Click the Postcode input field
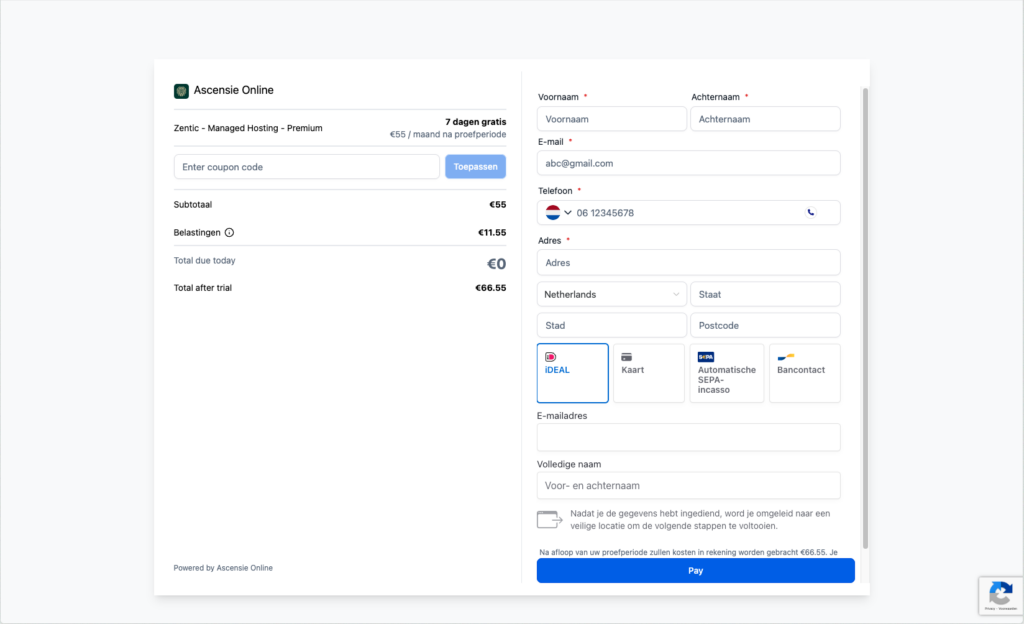This screenshot has height=624, width=1024. point(765,326)
